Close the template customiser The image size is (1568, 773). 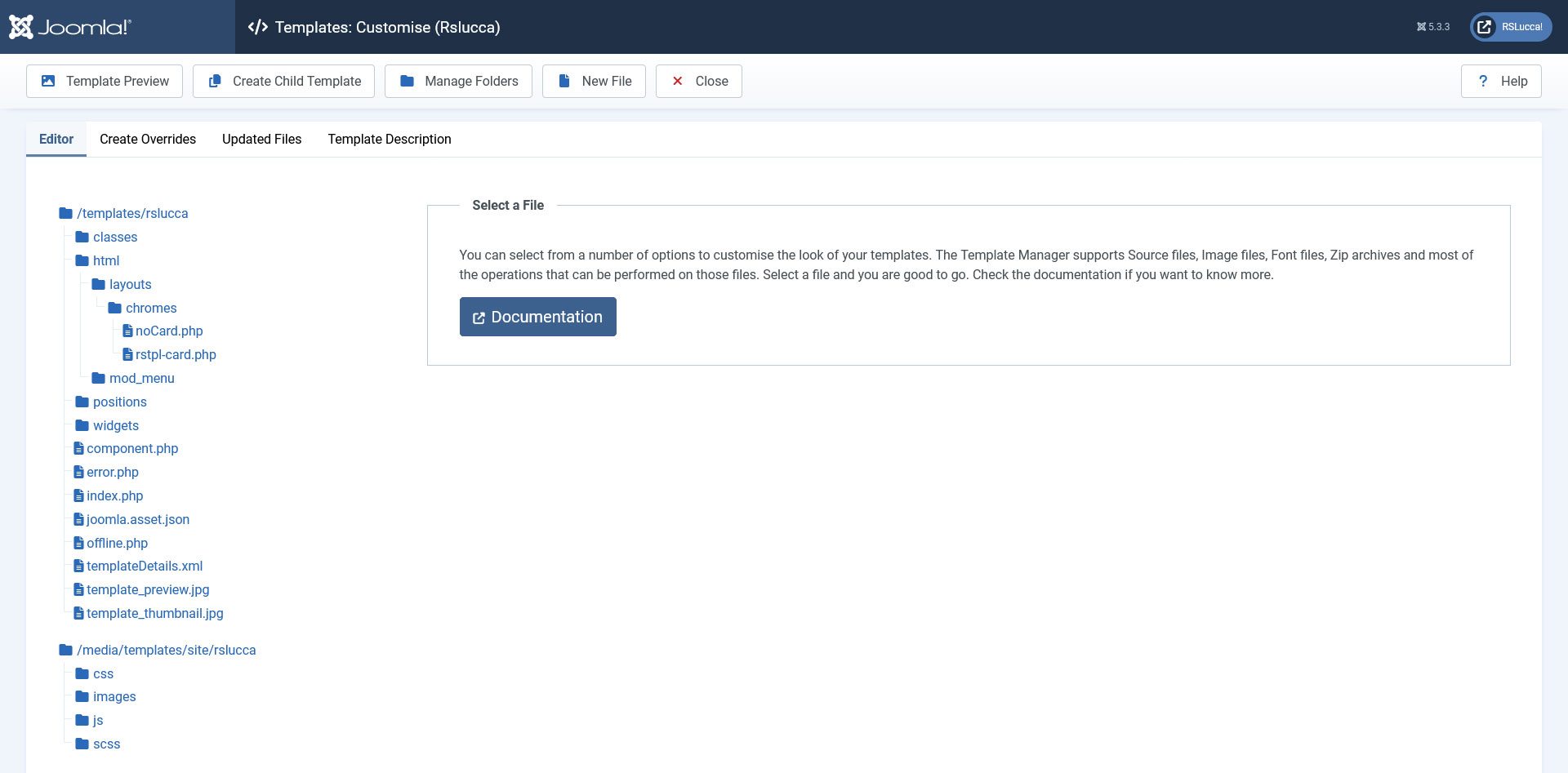tap(698, 82)
